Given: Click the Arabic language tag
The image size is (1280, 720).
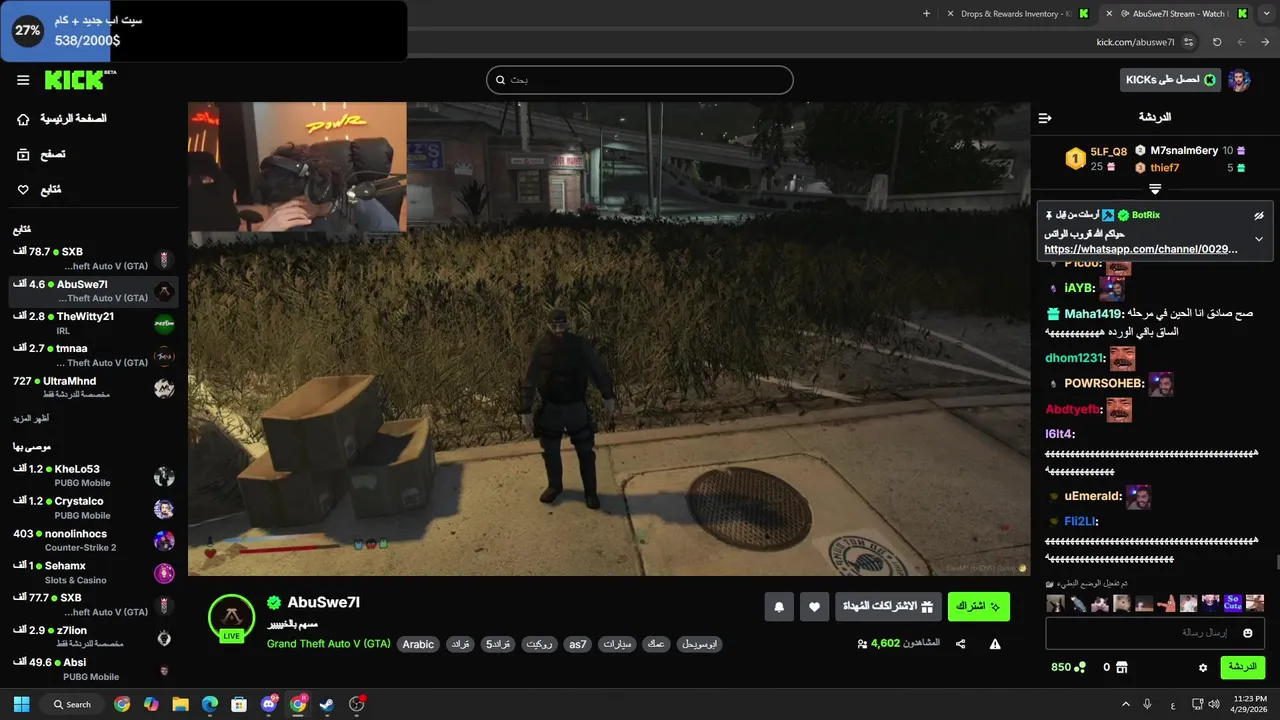Looking at the screenshot, I should point(418,644).
